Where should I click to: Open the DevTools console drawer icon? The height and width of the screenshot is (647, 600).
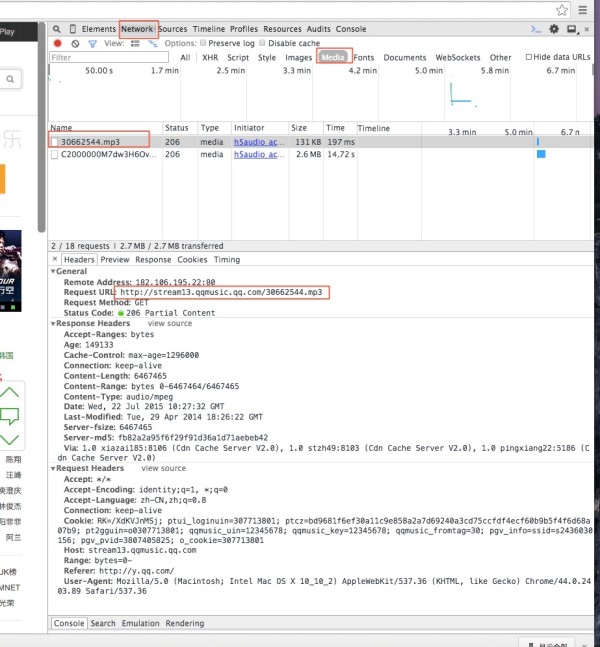(537, 30)
